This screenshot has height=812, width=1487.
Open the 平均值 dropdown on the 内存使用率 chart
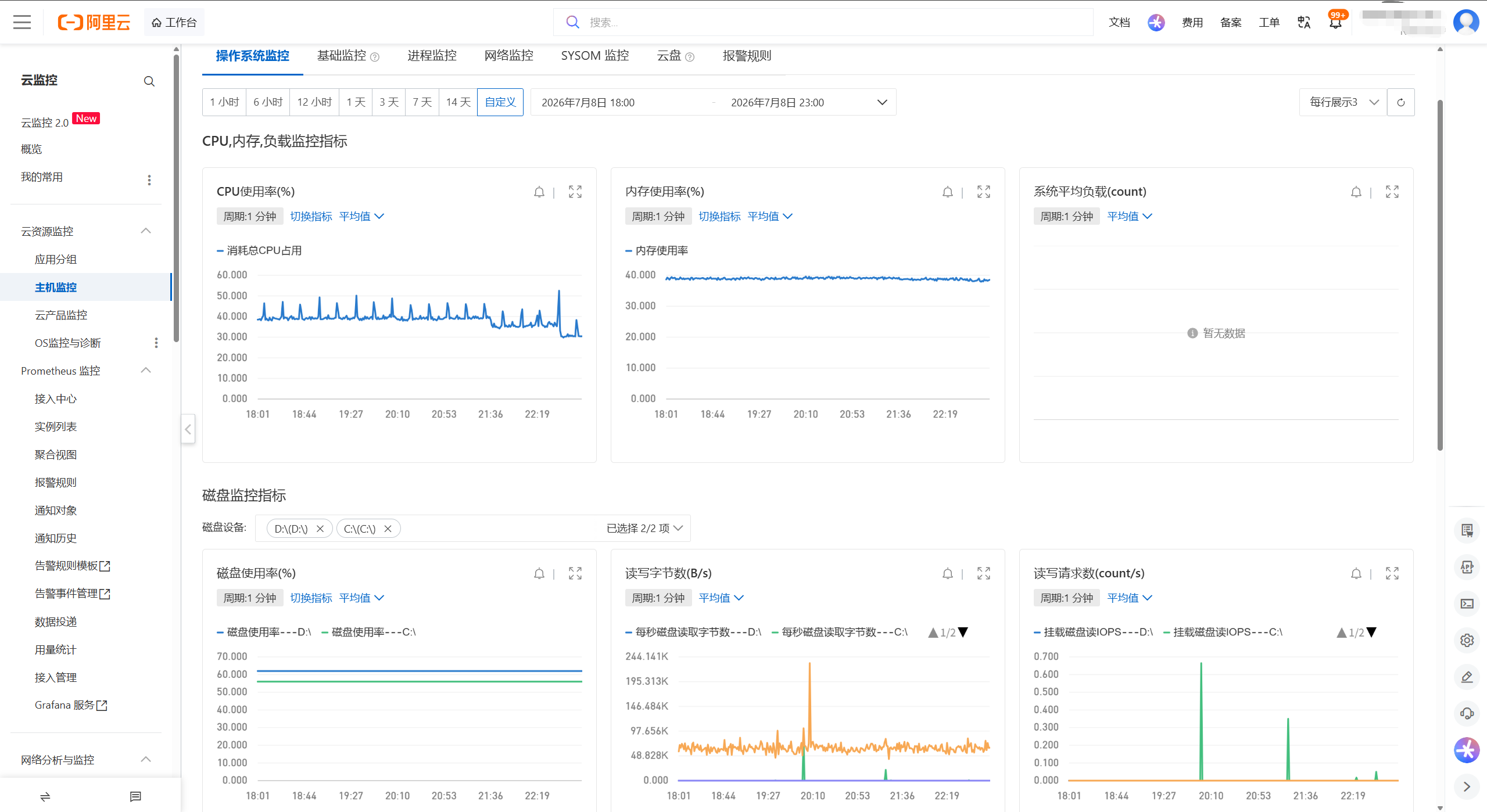pyautogui.click(x=770, y=216)
